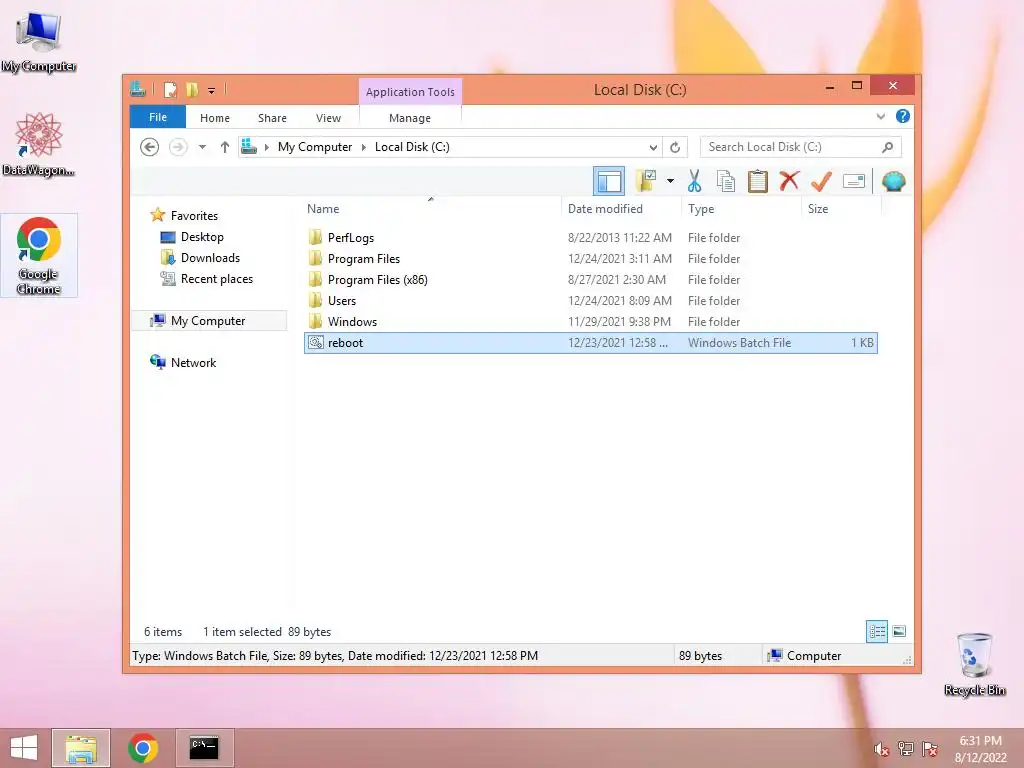Select the Program Files folder

(591, 259)
